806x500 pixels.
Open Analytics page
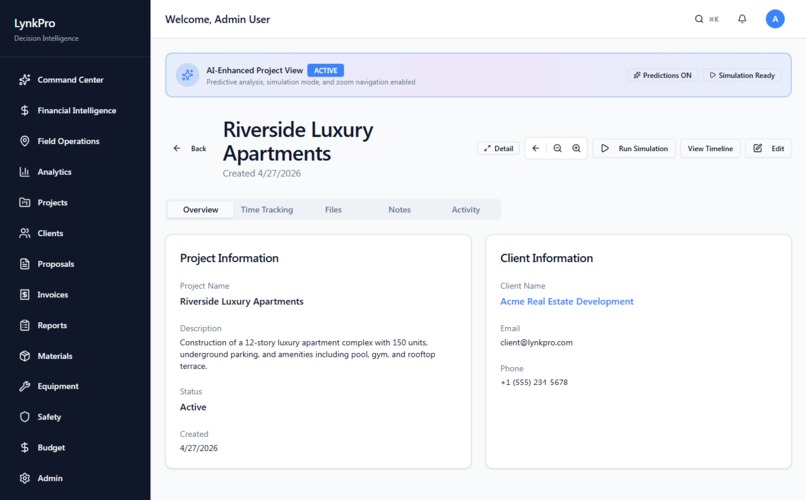pyautogui.click(x=54, y=172)
